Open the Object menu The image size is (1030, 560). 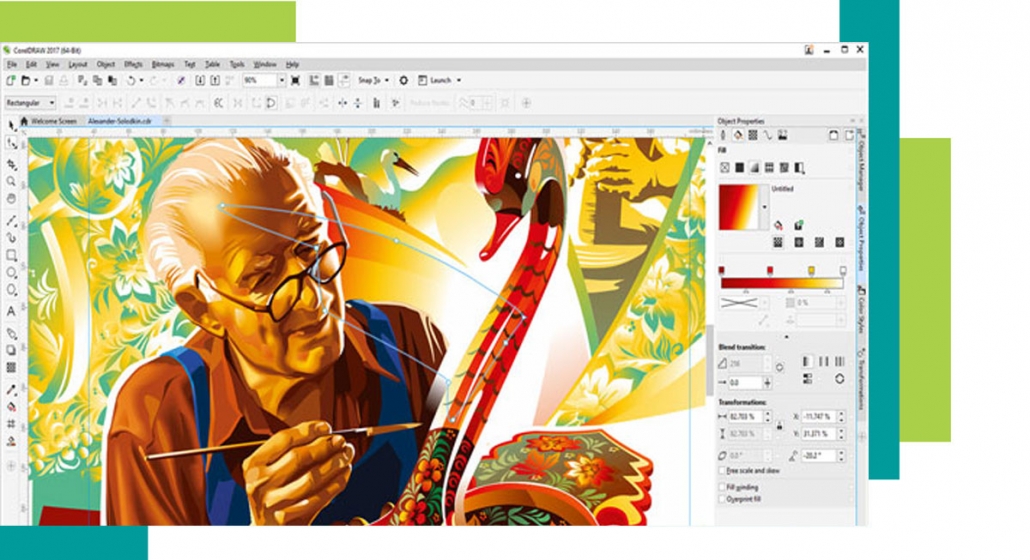pyautogui.click(x=106, y=64)
